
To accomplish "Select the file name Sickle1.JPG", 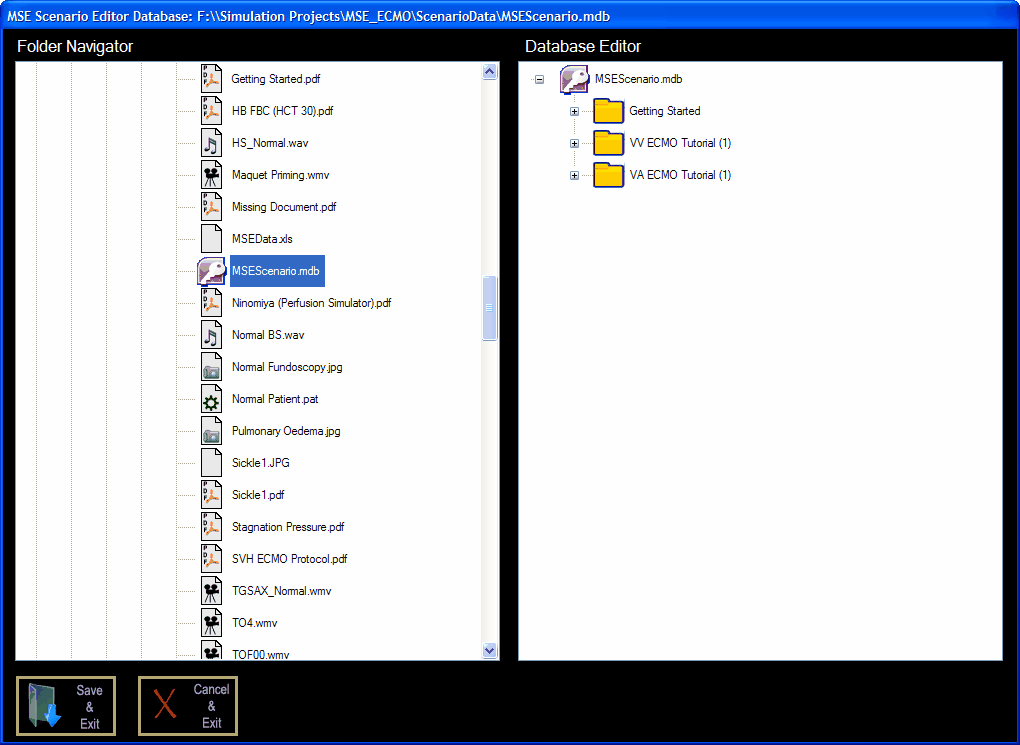I will 261,463.
